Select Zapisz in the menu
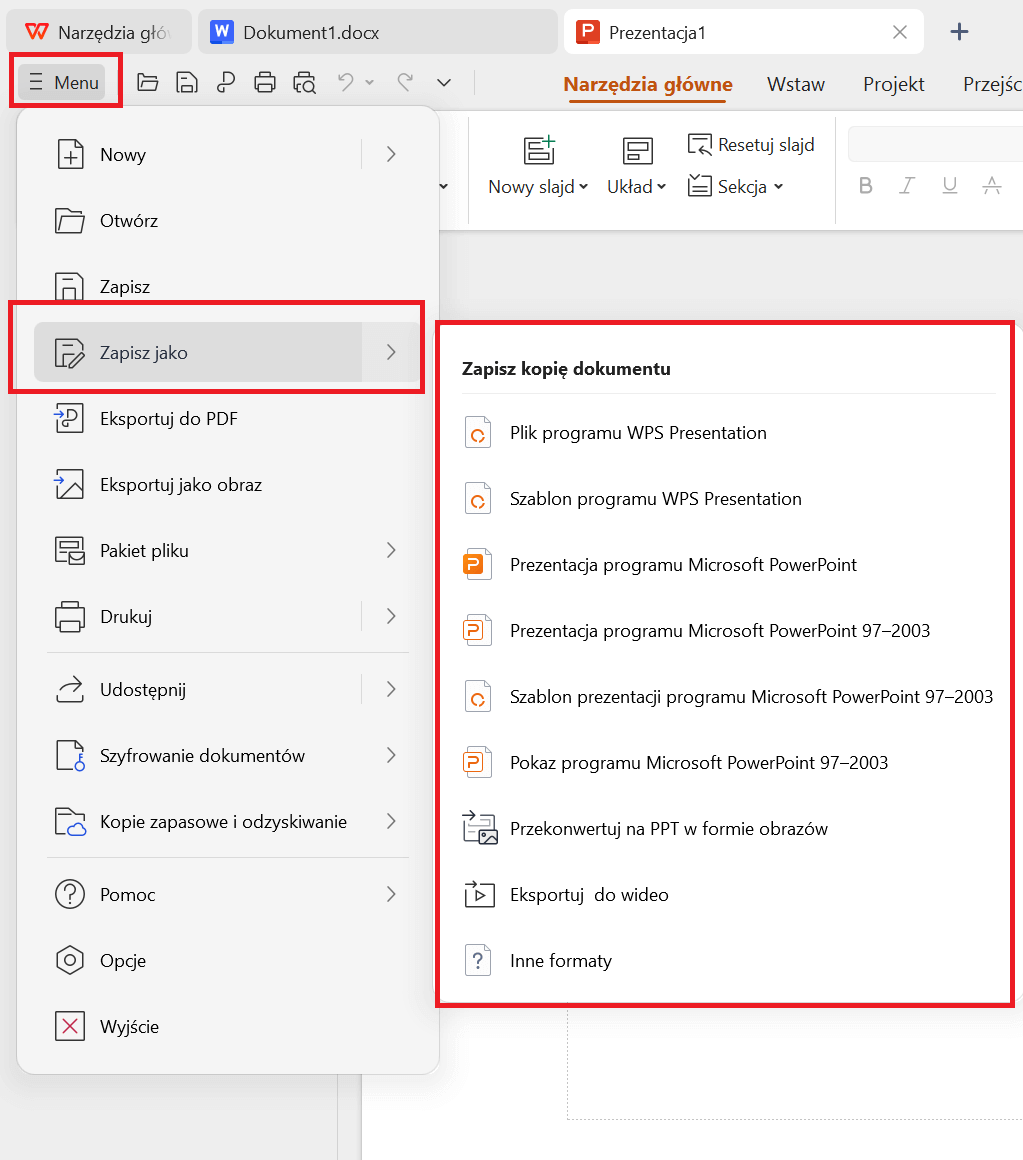This screenshot has height=1160, width=1023. coord(228,286)
